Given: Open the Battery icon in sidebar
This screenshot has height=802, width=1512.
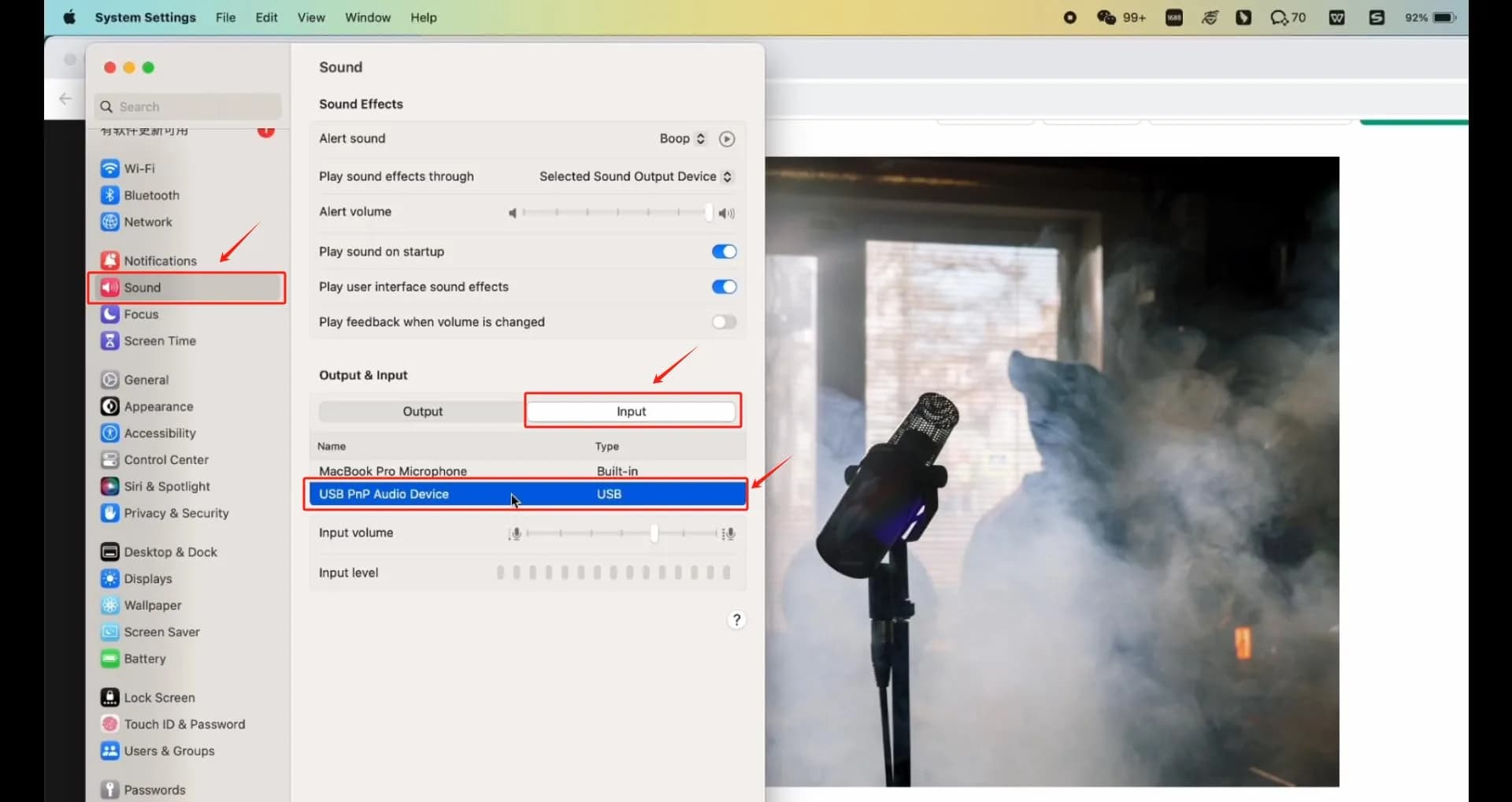Looking at the screenshot, I should (x=110, y=659).
